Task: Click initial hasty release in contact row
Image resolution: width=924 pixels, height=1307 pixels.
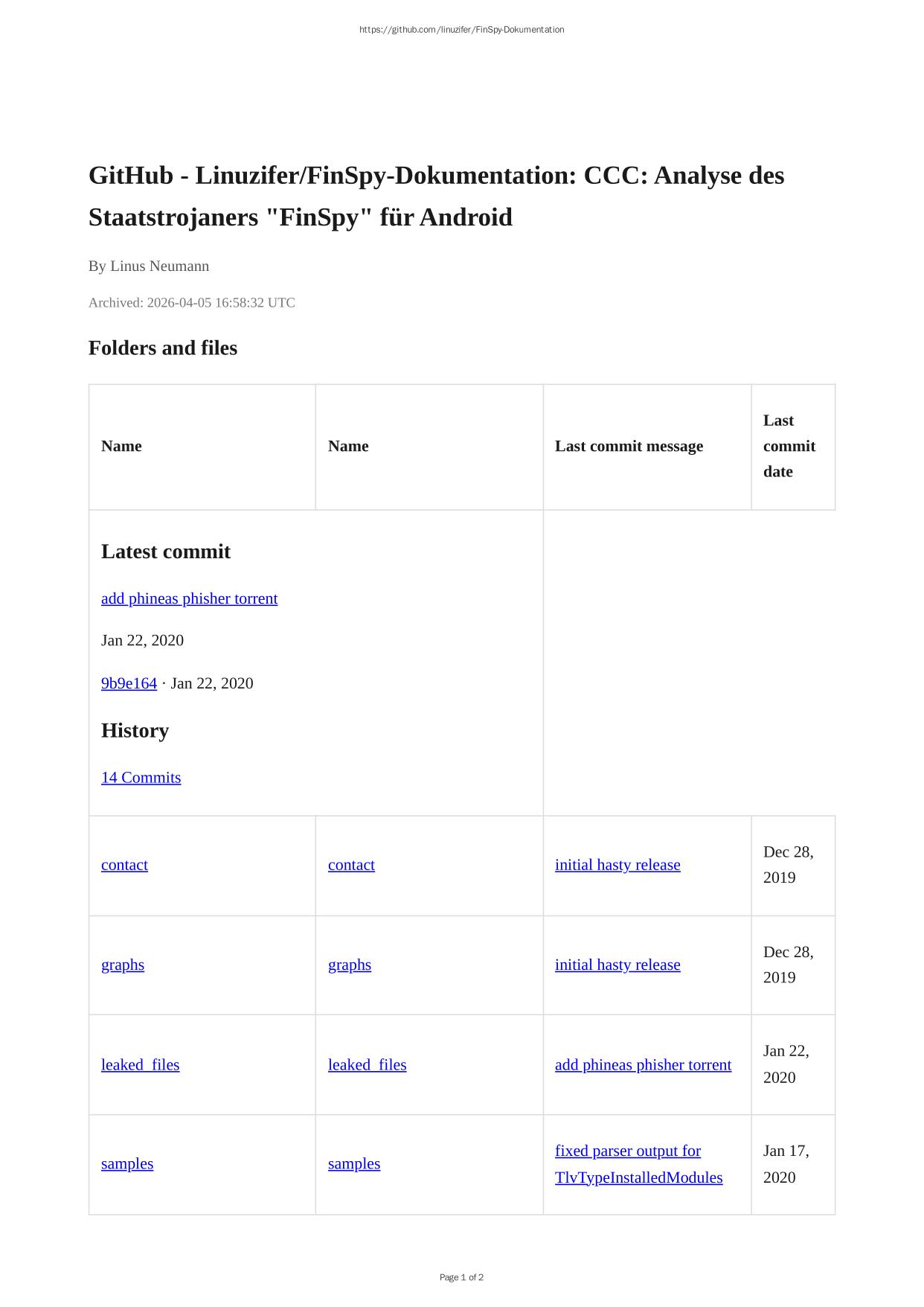Action: click(617, 865)
